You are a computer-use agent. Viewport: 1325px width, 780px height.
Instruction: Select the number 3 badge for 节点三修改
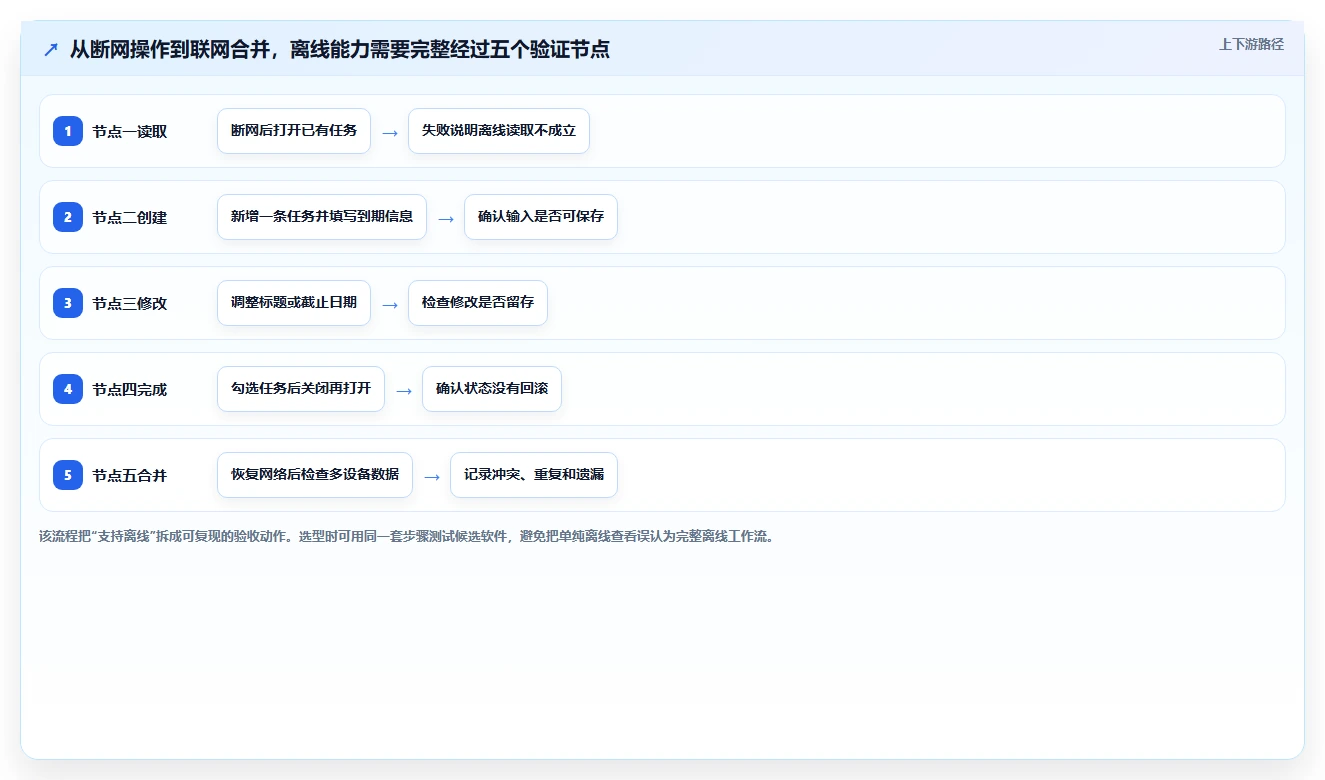point(68,303)
